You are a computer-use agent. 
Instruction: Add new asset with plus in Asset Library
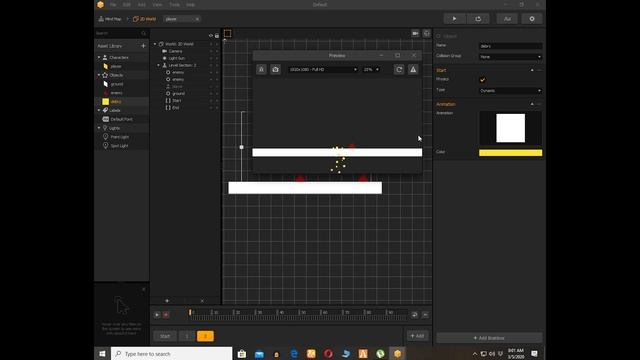[x=143, y=46]
